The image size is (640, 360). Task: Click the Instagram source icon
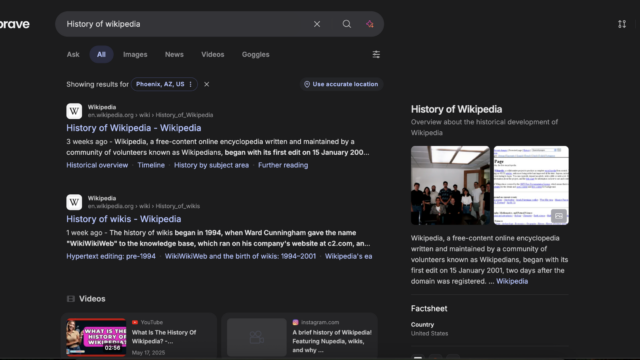296,322
